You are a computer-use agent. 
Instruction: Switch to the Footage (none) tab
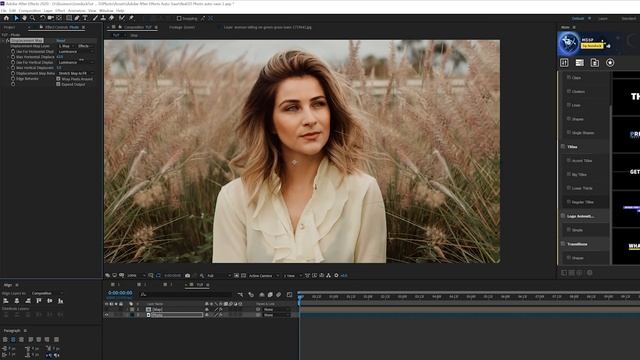[x=182, y=27]
